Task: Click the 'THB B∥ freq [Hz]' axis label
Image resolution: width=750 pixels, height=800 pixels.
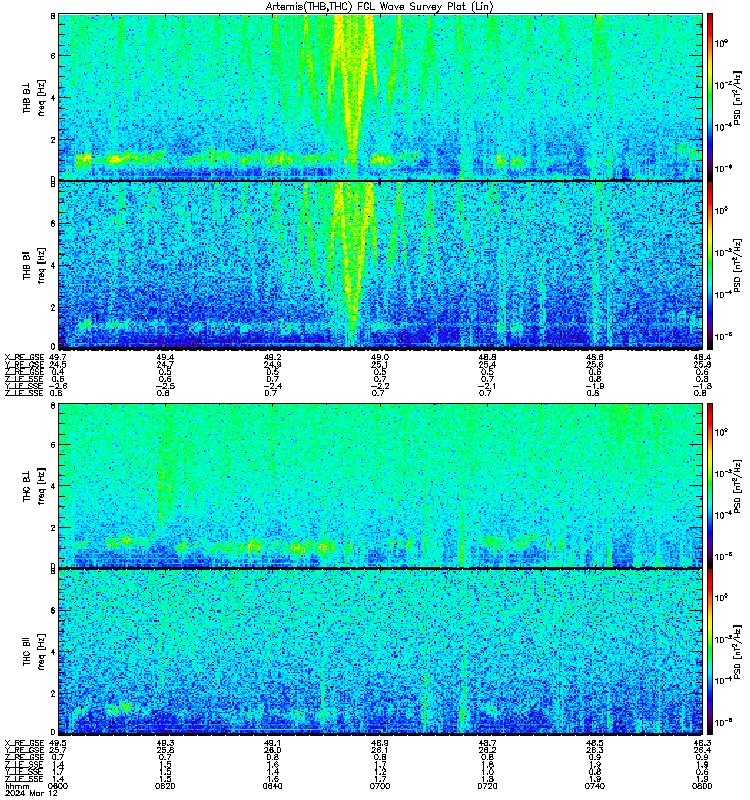Action: click(34, 265)
